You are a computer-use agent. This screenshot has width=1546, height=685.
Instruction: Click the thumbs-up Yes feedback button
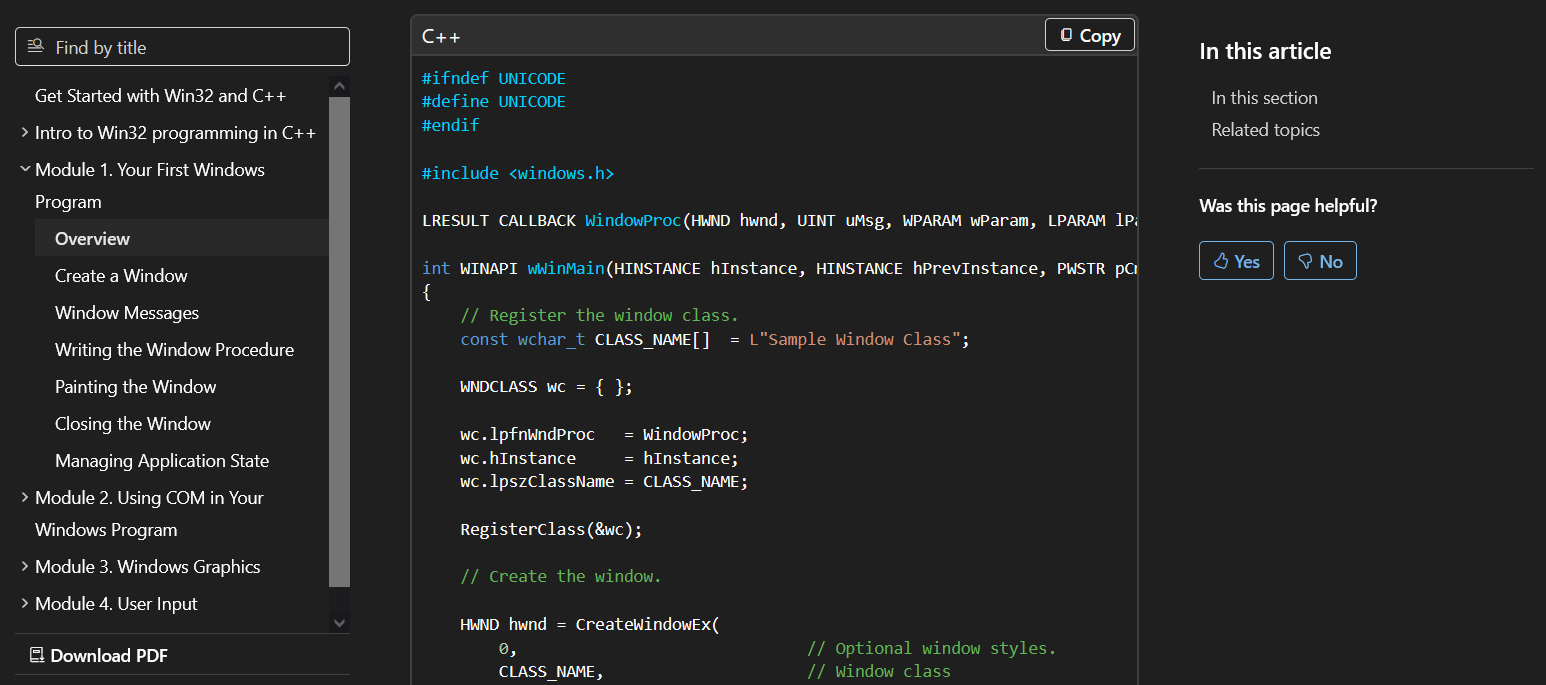pos(1236,261)
